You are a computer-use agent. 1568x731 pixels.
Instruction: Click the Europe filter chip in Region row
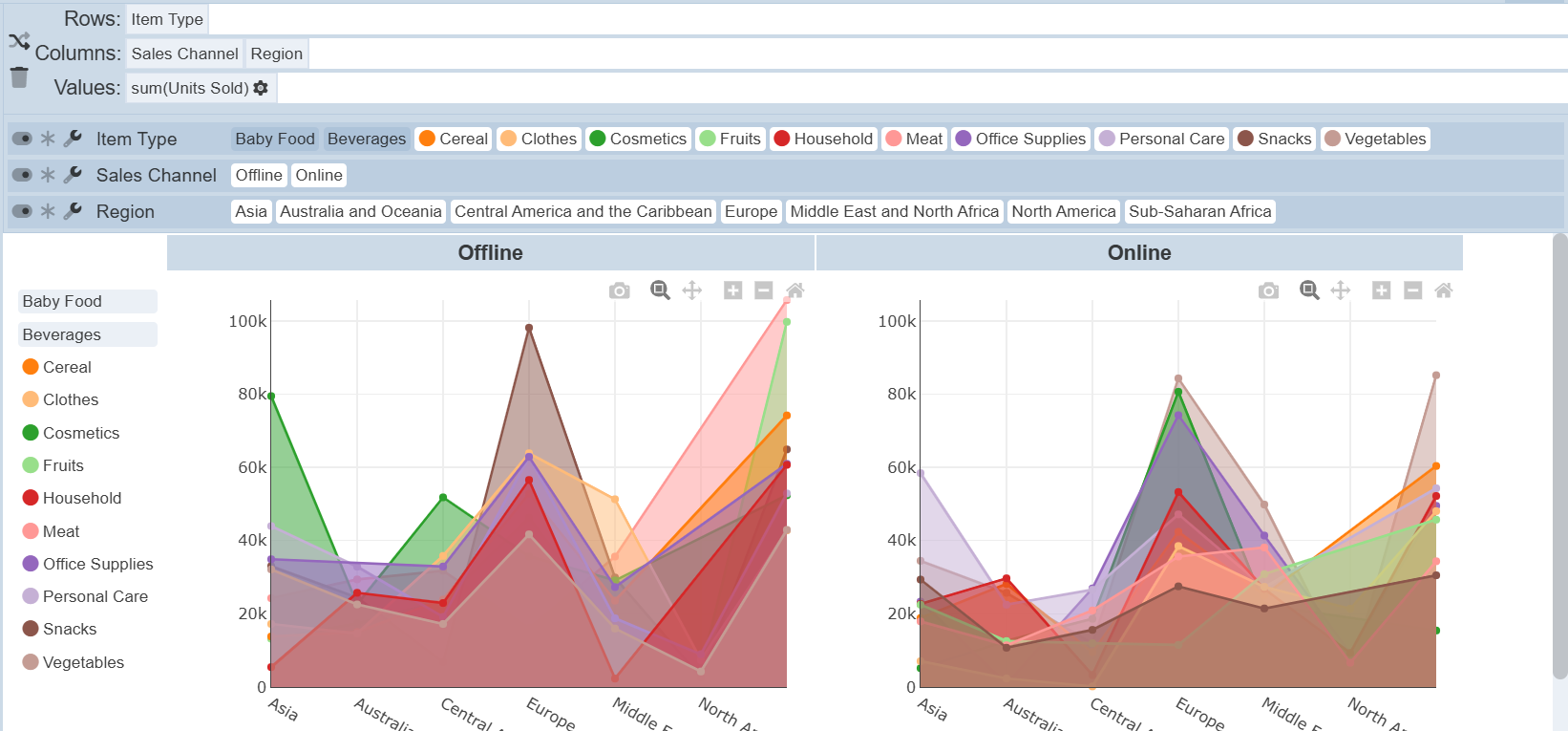point(751,211)
